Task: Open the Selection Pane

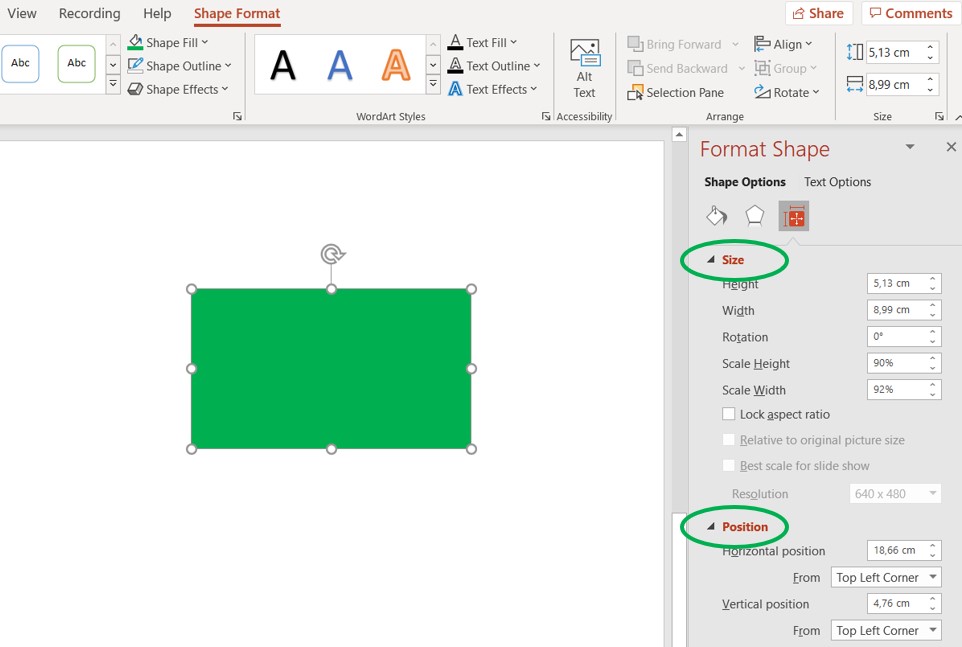Action: [676, 92]
